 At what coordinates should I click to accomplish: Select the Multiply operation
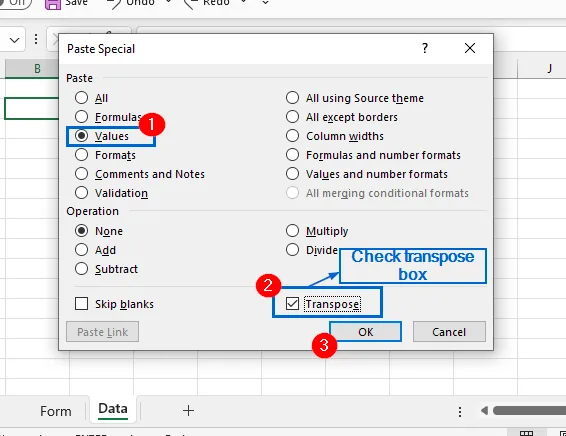click(x=292, y=231)
